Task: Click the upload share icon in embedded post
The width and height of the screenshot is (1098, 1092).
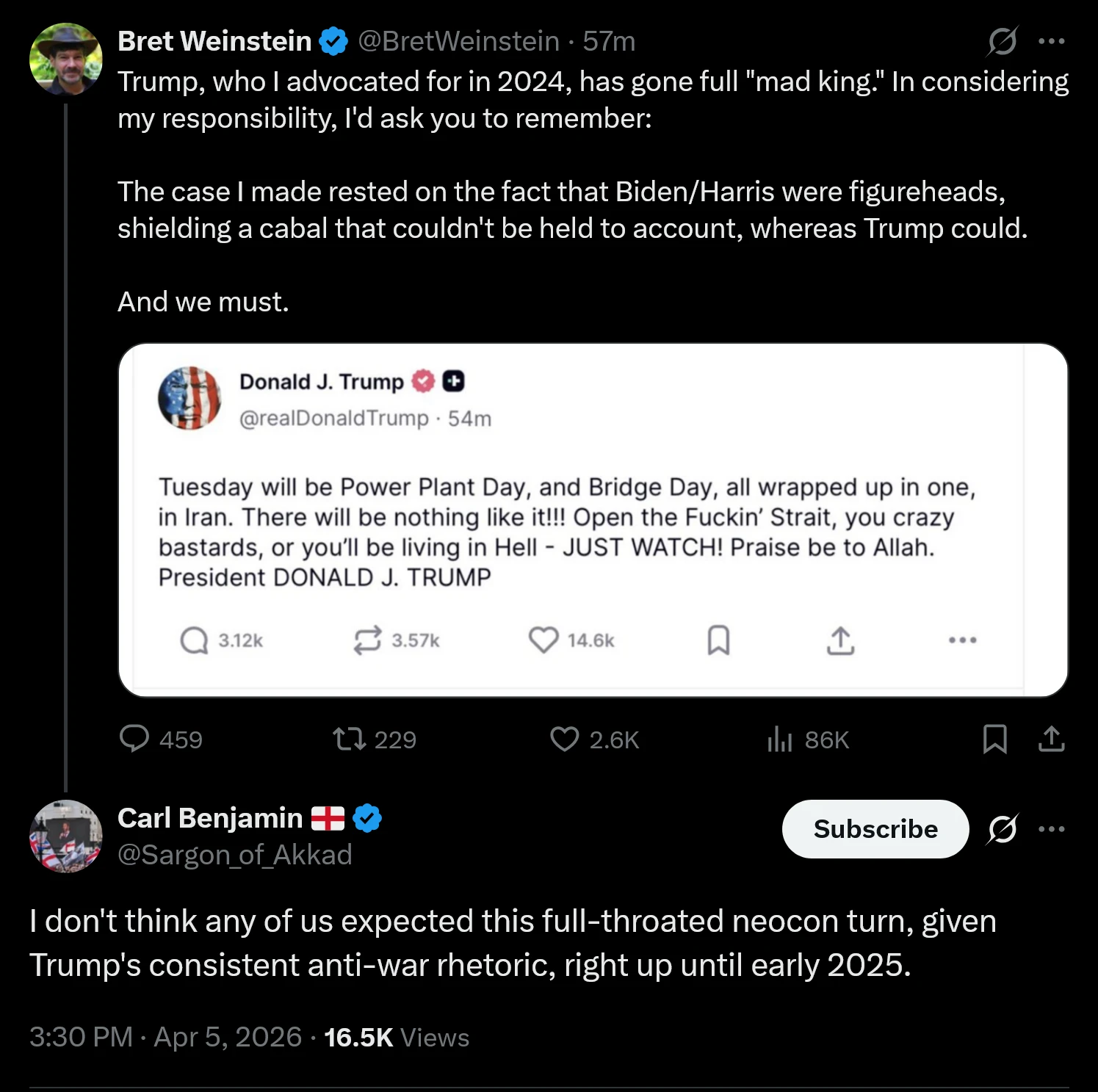Action: pos(840,640)
